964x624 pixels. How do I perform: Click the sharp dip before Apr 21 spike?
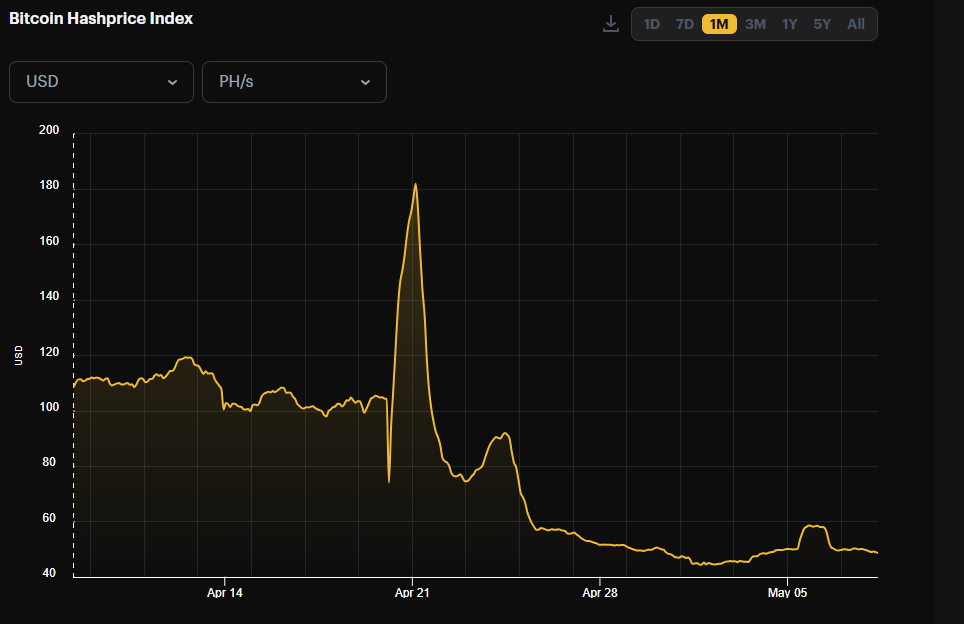point(389,481)
